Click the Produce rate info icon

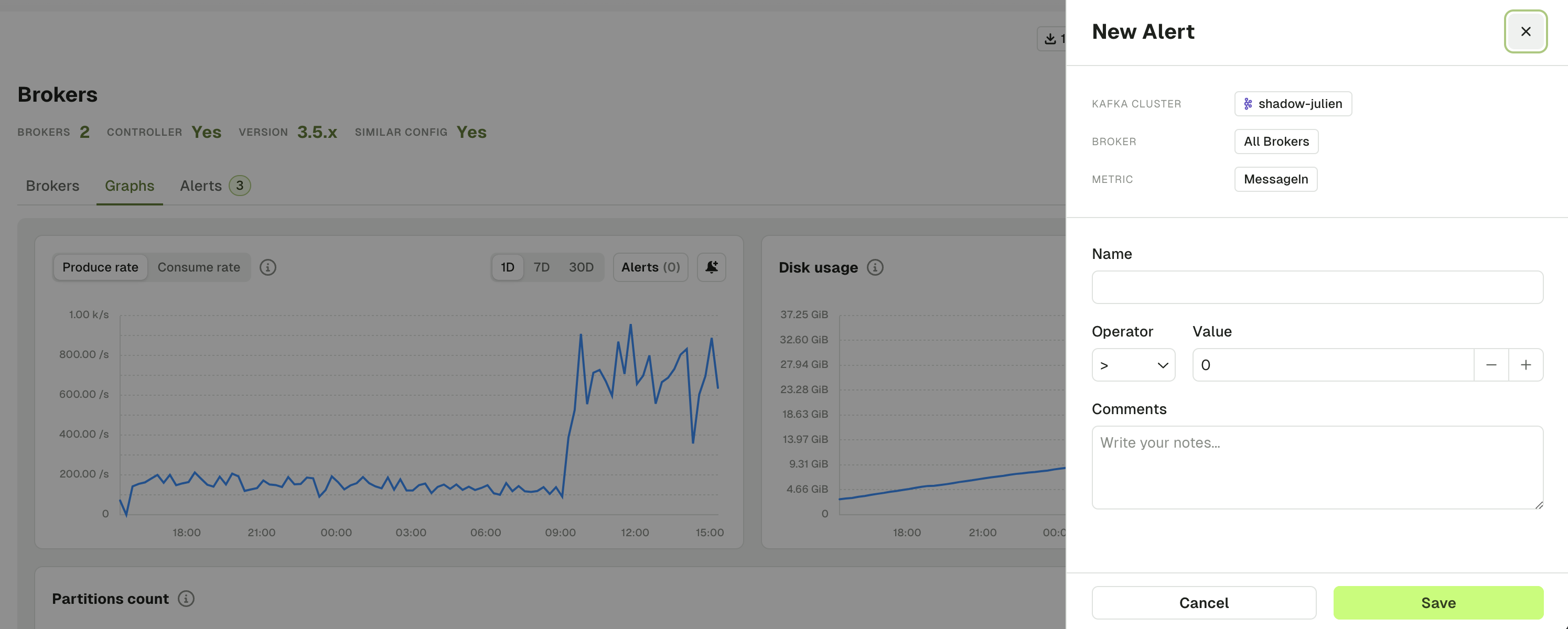click(x=268, y=267)
